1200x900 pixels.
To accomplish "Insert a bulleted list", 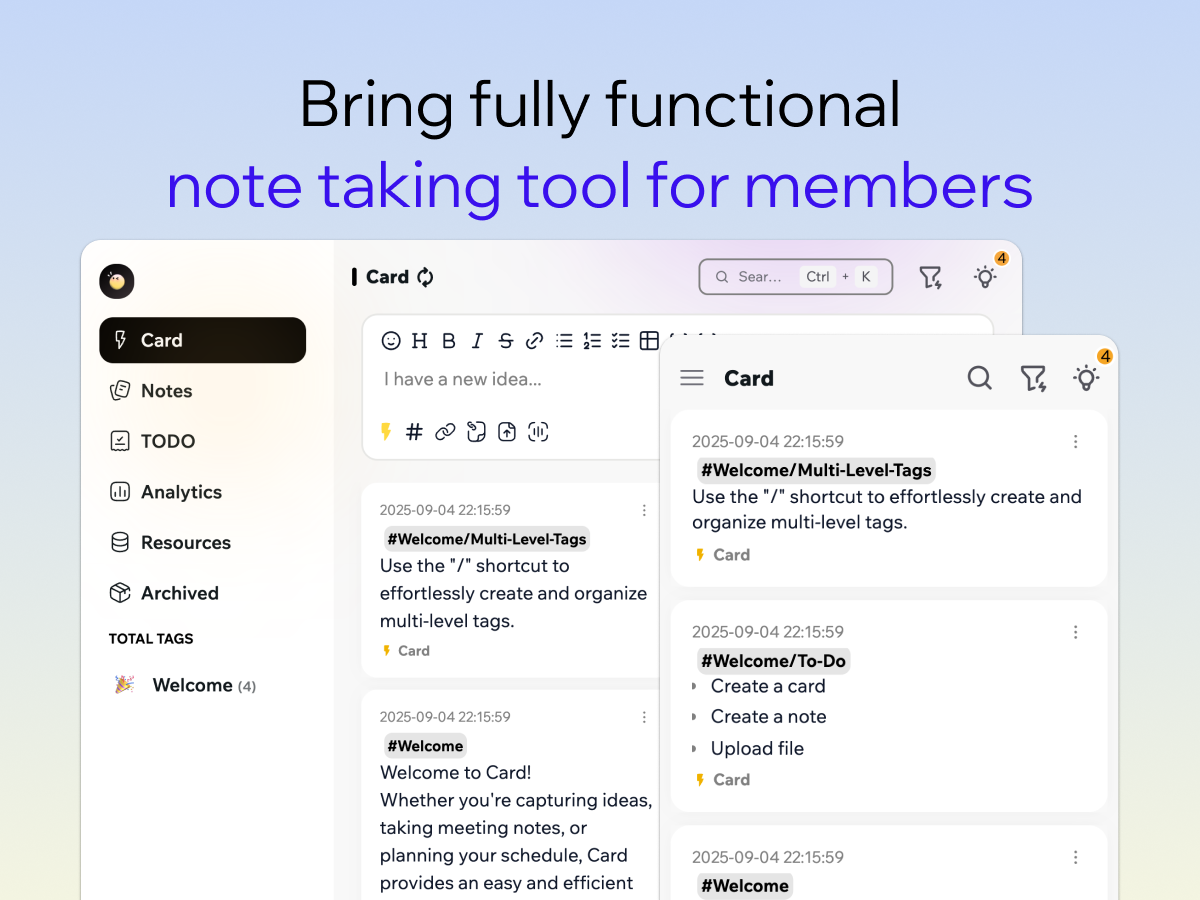I will (x=564, y=341).
